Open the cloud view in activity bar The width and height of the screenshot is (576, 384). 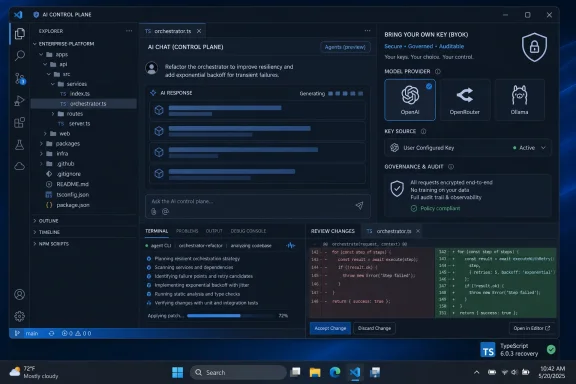point(20,166)
